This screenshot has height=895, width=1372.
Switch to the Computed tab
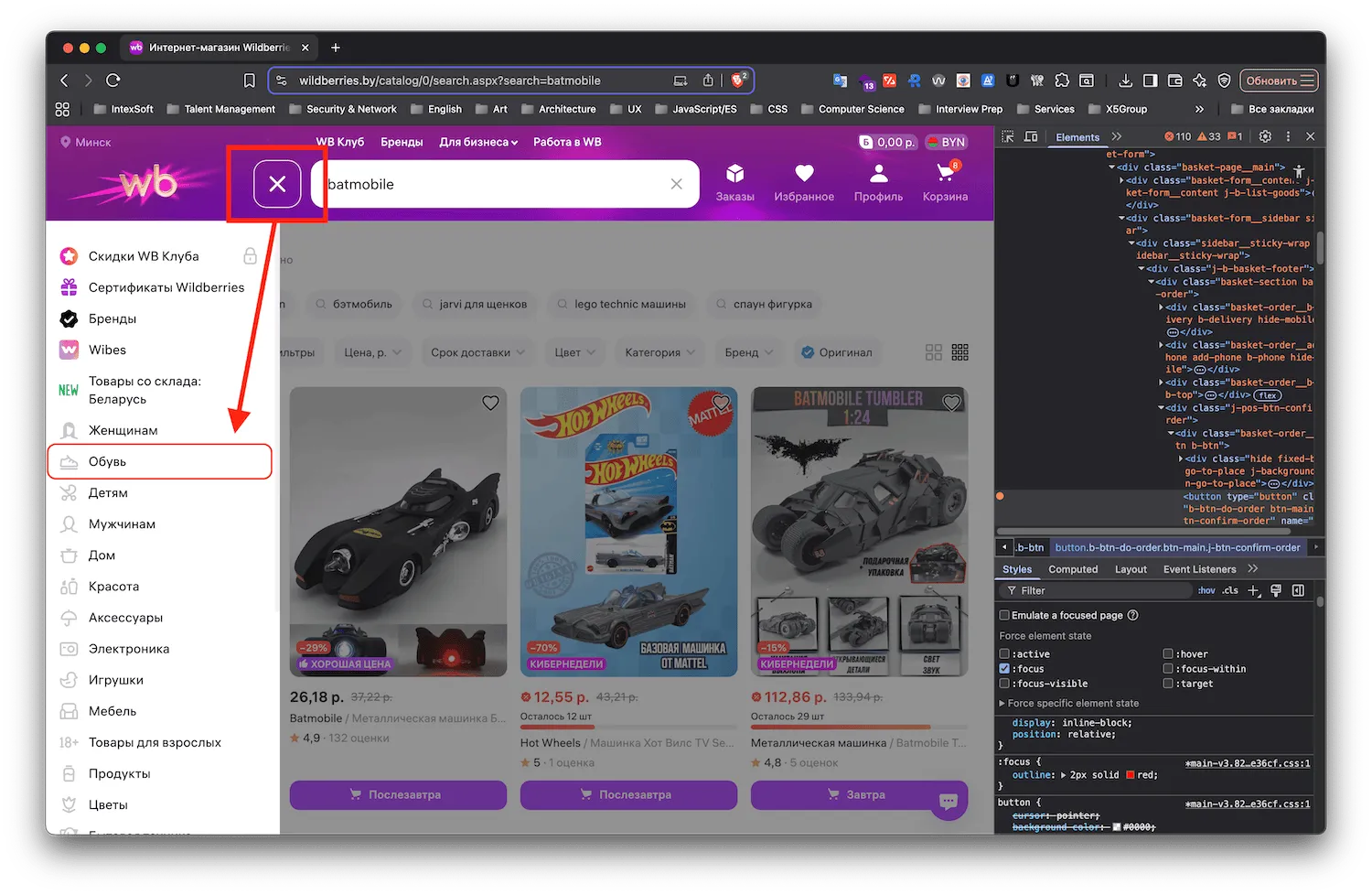coord(1073,569)
